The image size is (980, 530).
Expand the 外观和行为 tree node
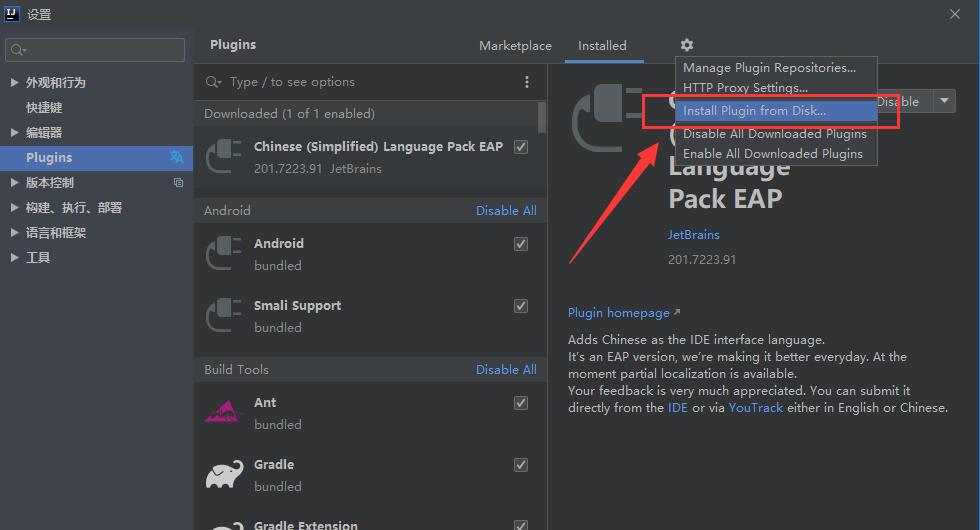14,82
